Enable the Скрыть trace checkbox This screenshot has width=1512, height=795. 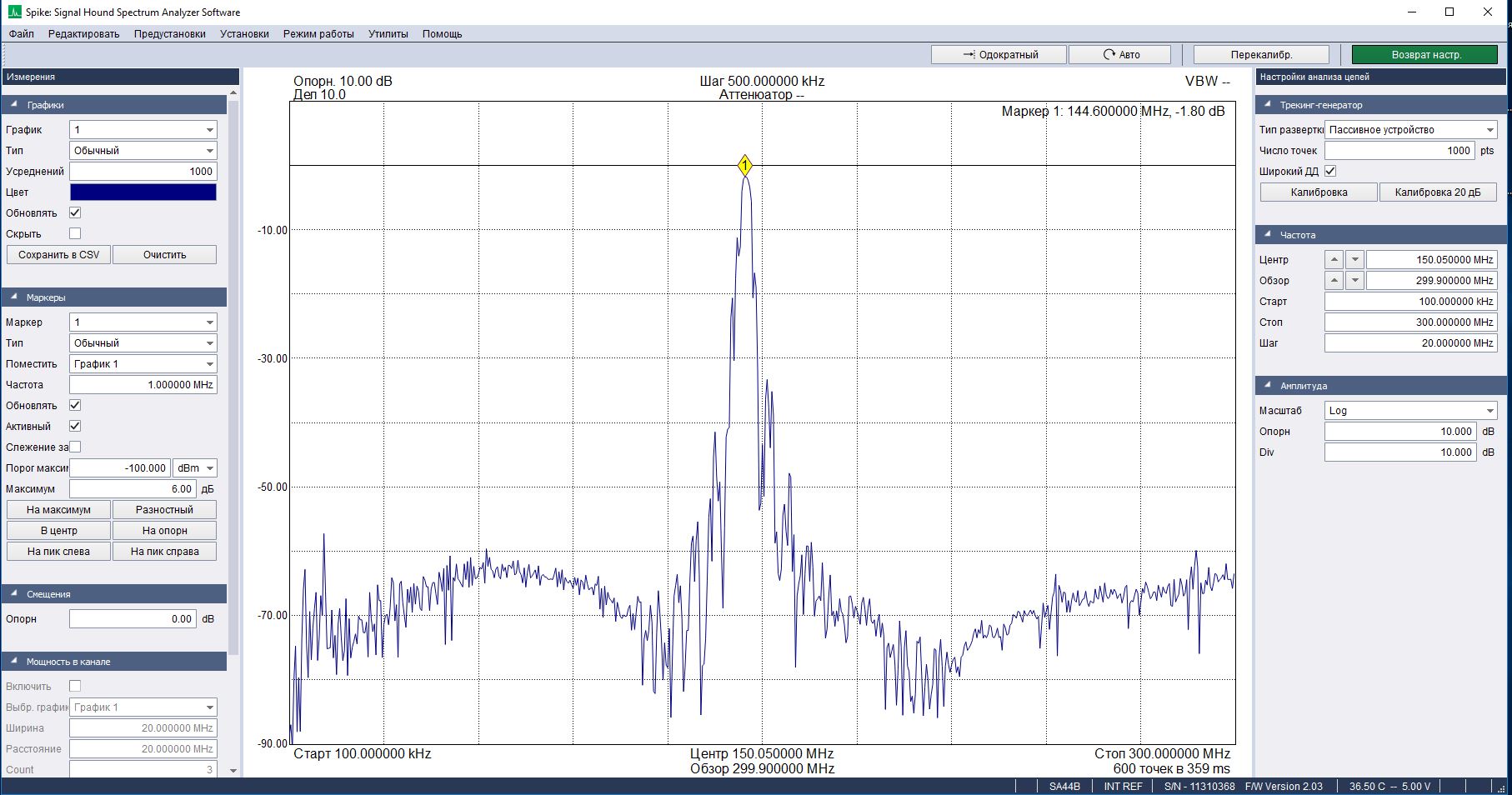(75, 234)
